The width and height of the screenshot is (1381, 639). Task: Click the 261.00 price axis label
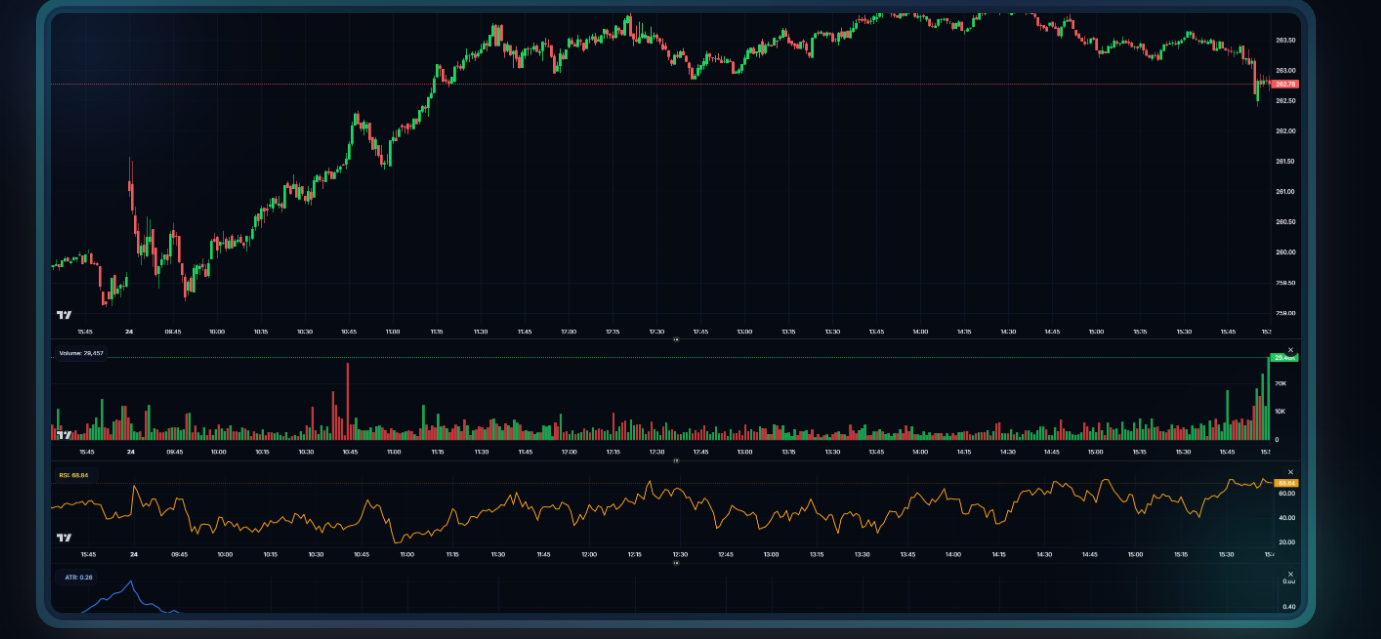[x=1285, y=191]
